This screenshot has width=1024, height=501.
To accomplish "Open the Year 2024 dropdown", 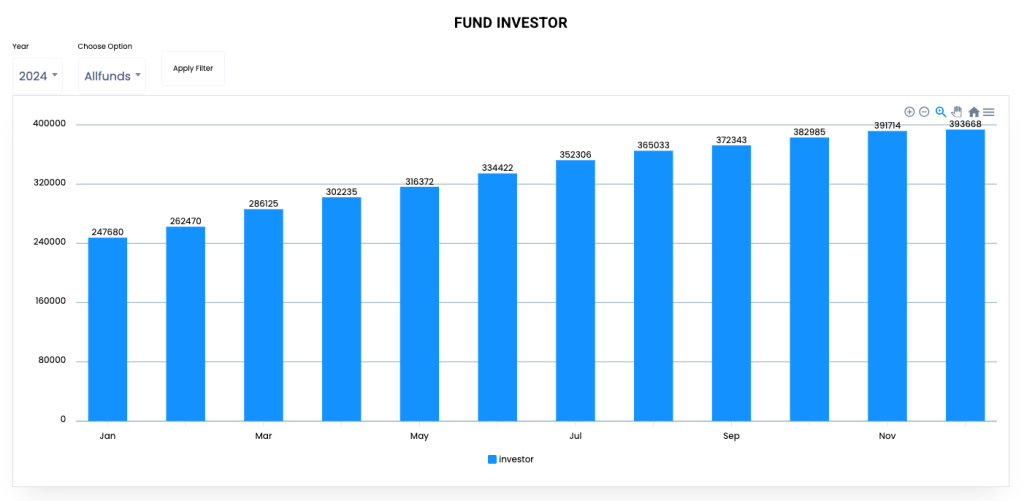I will click(x=37, y=76).
